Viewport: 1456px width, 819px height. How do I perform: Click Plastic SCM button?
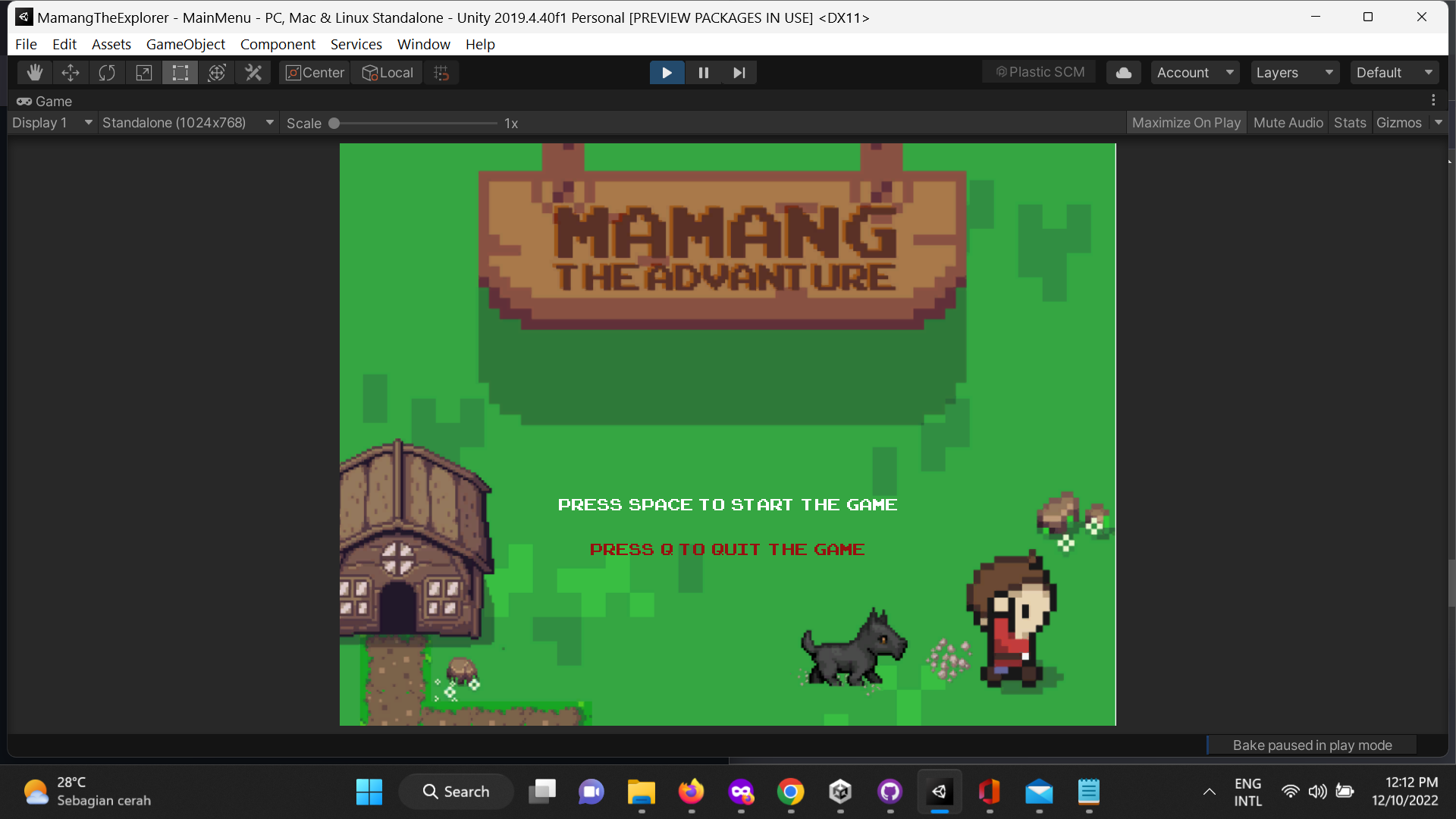[x=1039, y=73]
